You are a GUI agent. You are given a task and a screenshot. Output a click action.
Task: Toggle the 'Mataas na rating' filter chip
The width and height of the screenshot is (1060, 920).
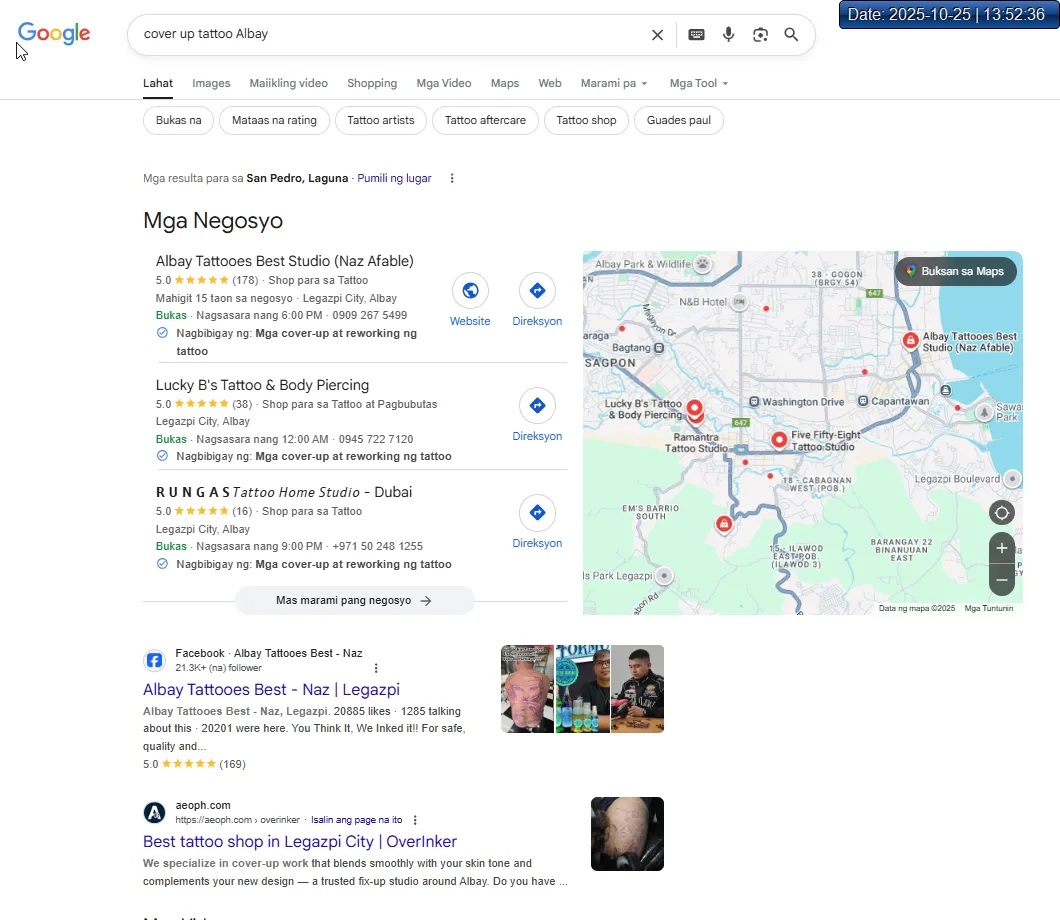(274, 121)
